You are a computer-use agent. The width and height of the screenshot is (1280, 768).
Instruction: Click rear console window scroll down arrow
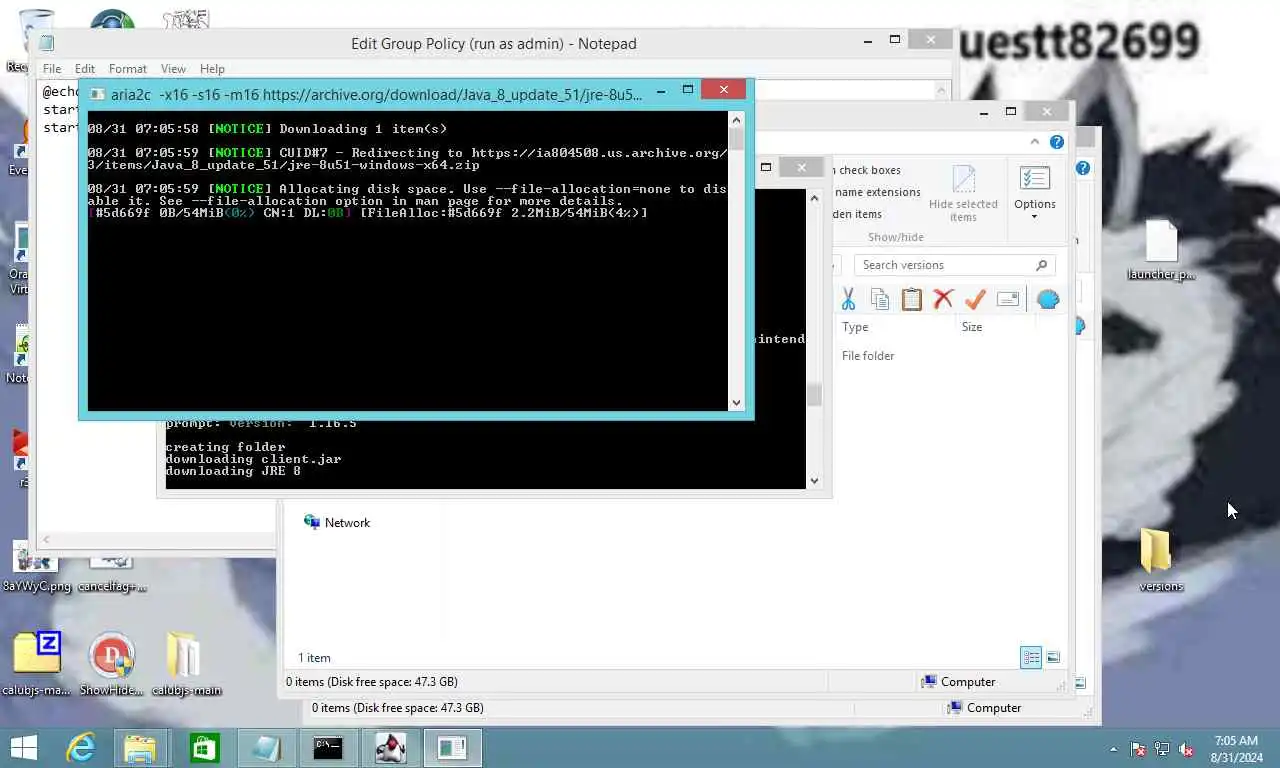click(x=813, y=481)
